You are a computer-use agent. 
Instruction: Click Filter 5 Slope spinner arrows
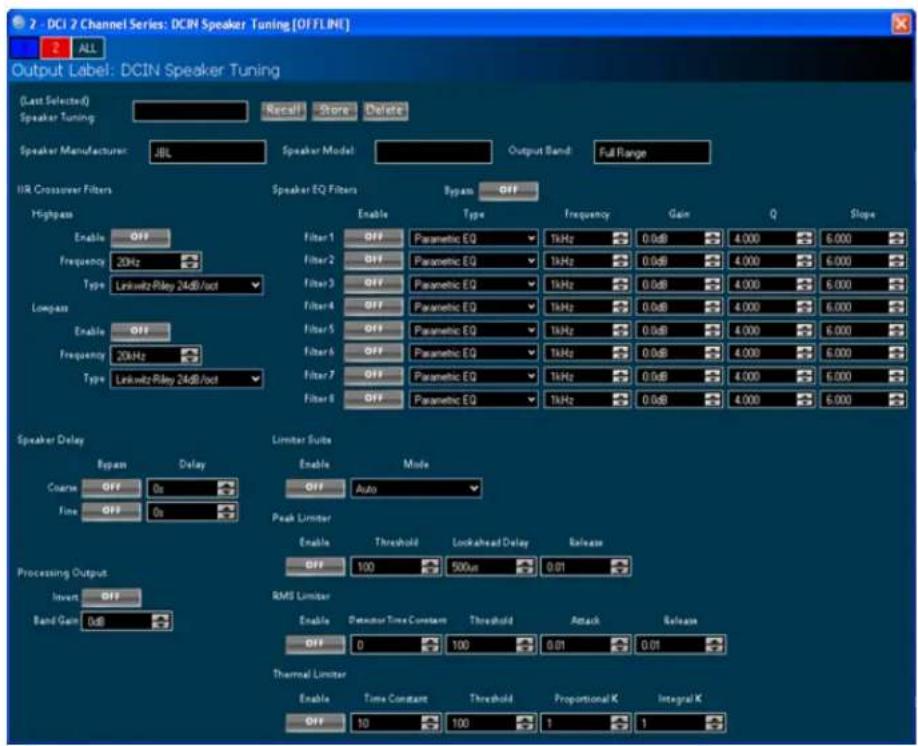[x=896, y=330]
